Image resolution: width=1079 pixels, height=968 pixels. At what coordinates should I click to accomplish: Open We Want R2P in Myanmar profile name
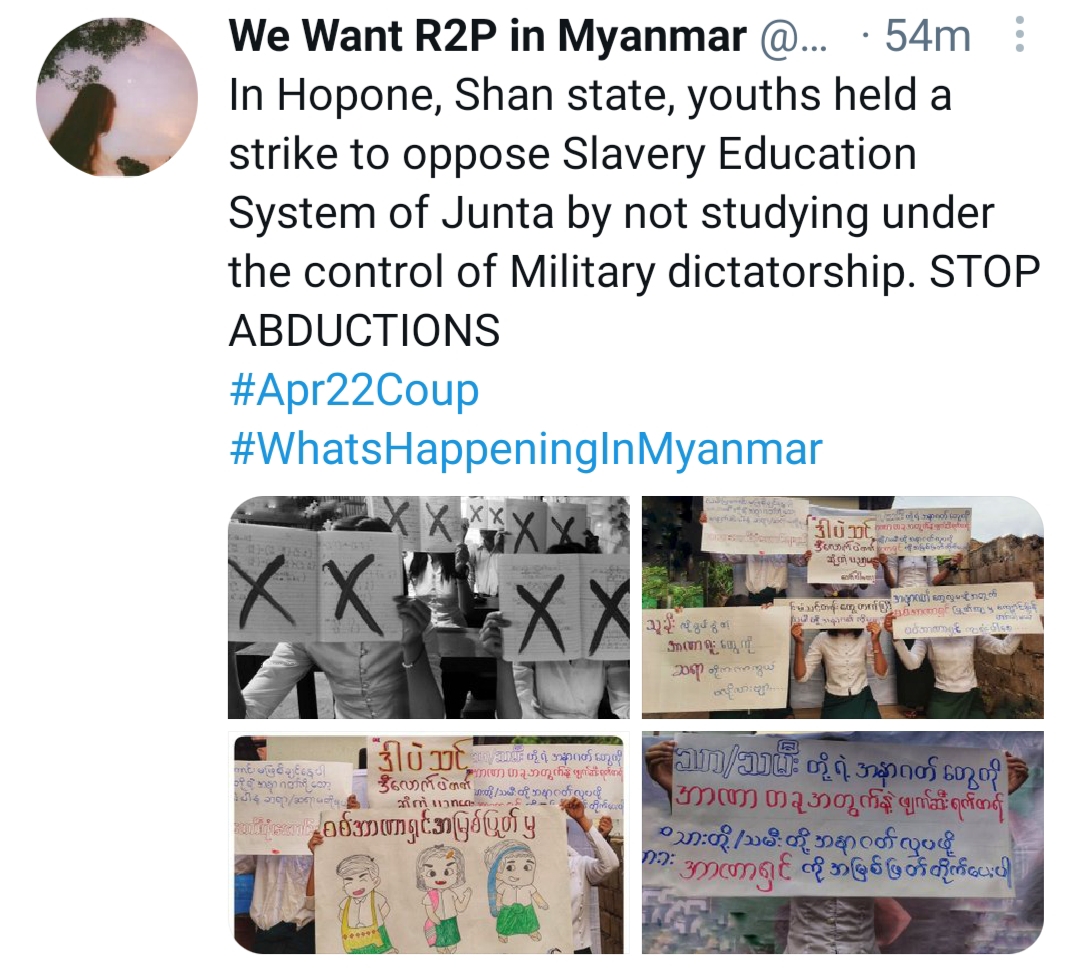coord(487,35)
